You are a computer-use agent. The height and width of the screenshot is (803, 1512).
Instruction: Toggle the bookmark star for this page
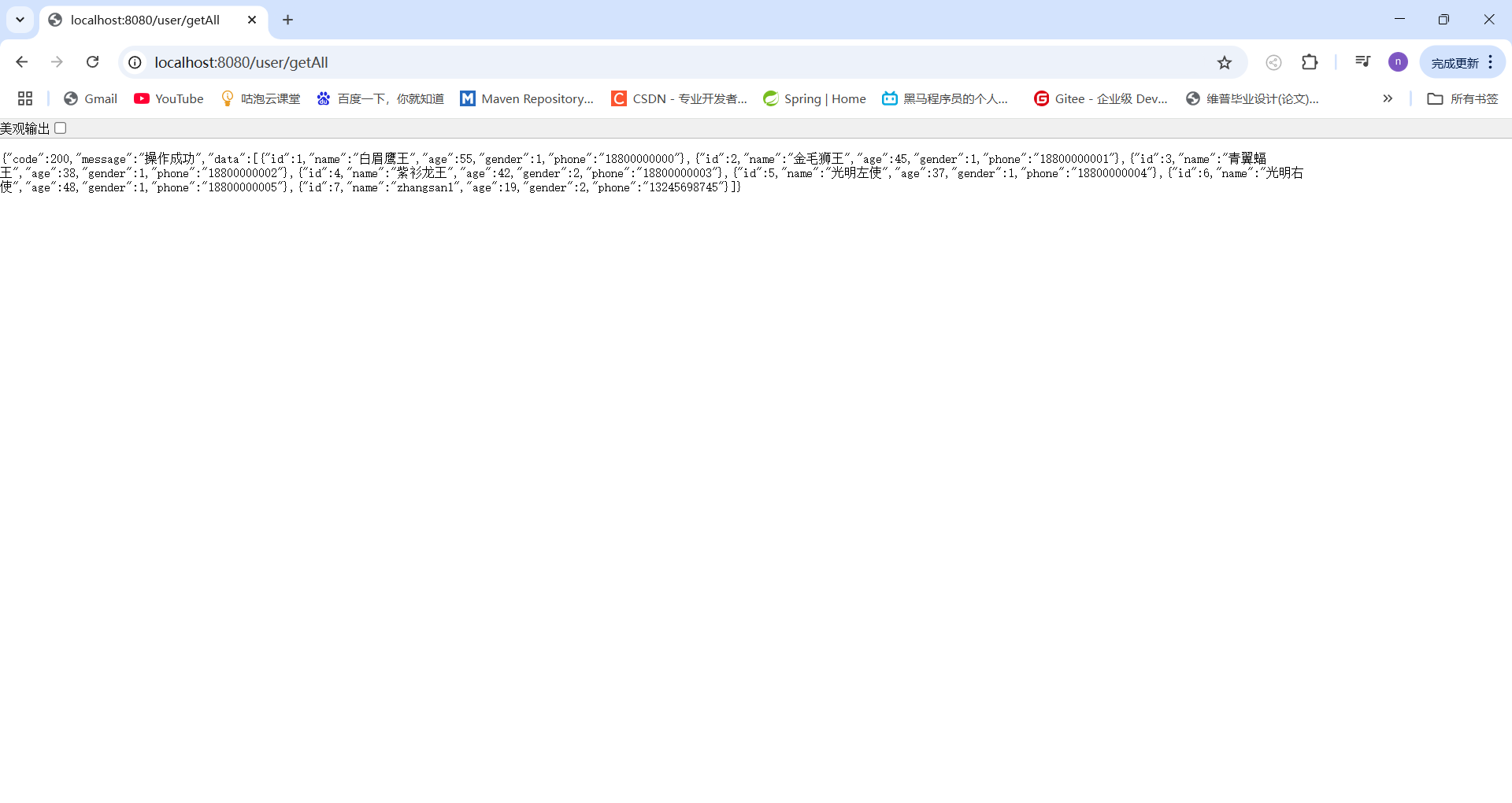[x=1225, y=62]
